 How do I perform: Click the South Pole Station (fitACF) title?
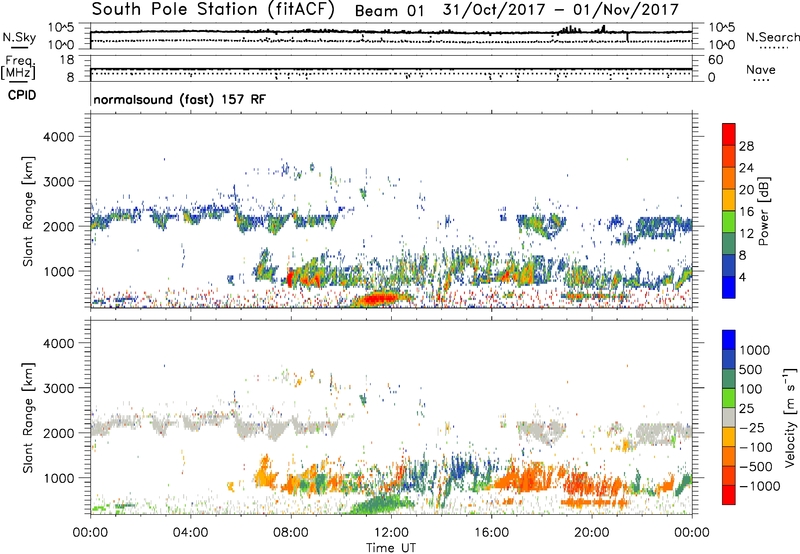point(213,10)
